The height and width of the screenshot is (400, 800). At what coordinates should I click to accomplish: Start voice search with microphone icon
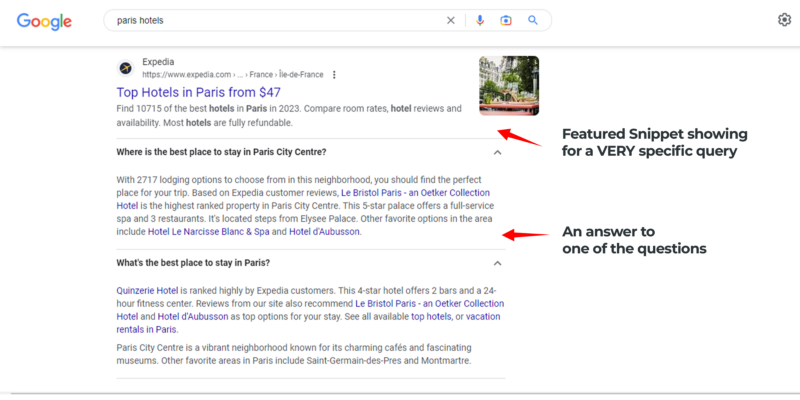(x=480, y=20)
